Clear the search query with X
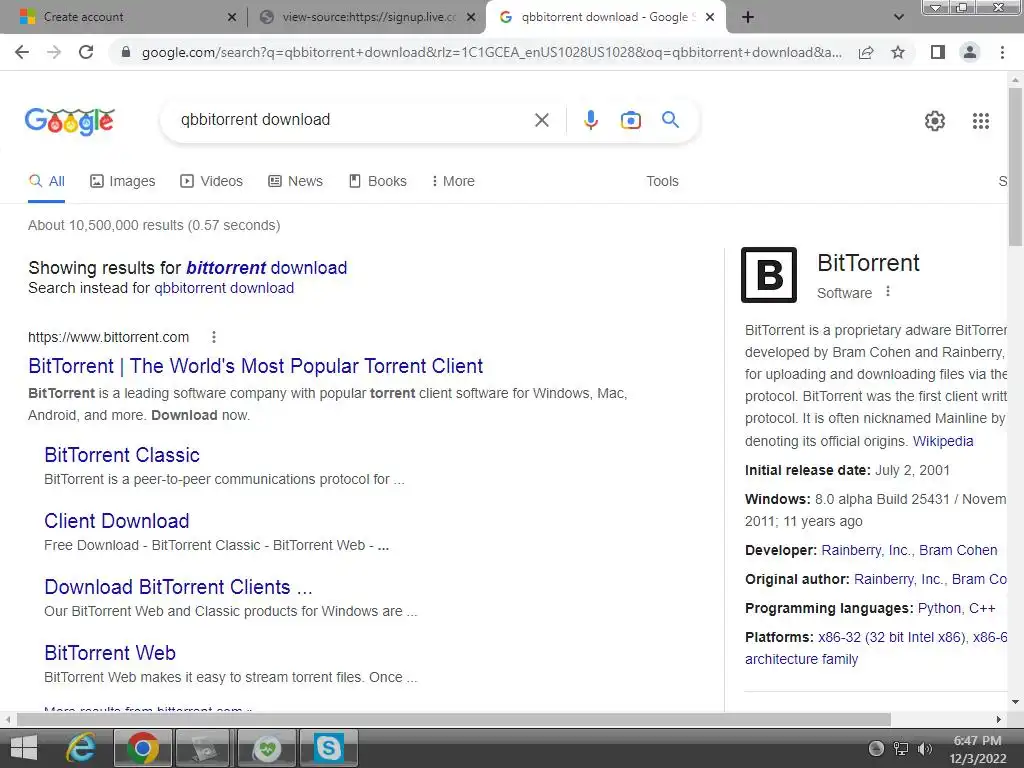 point(541,120)
